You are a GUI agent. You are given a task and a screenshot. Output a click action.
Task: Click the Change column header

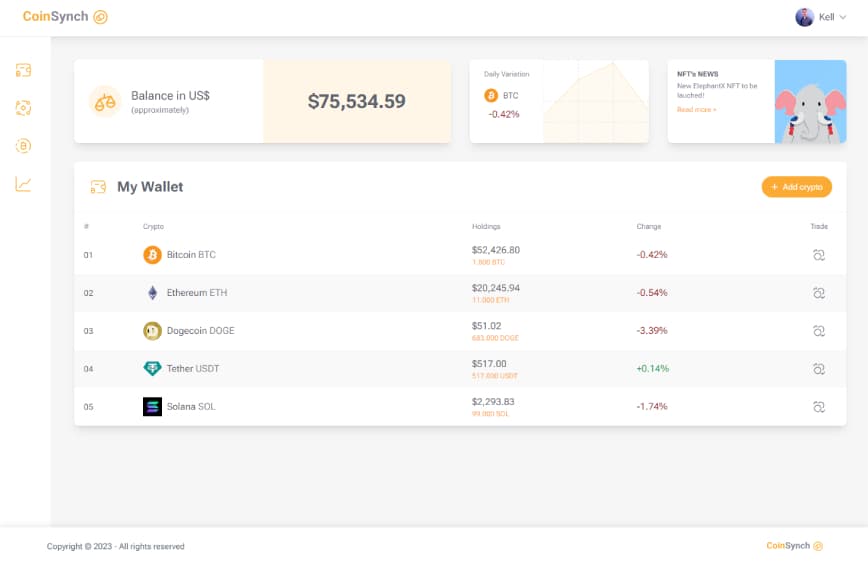(x=648, y=226)
